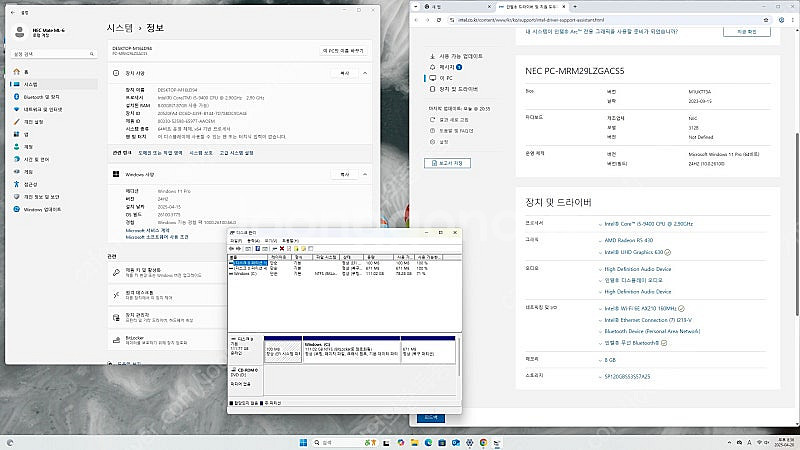Image resolution: width=800 pixels, height=450 pixels.
Task: Open Time & language settings
Action: coord(54,159)
